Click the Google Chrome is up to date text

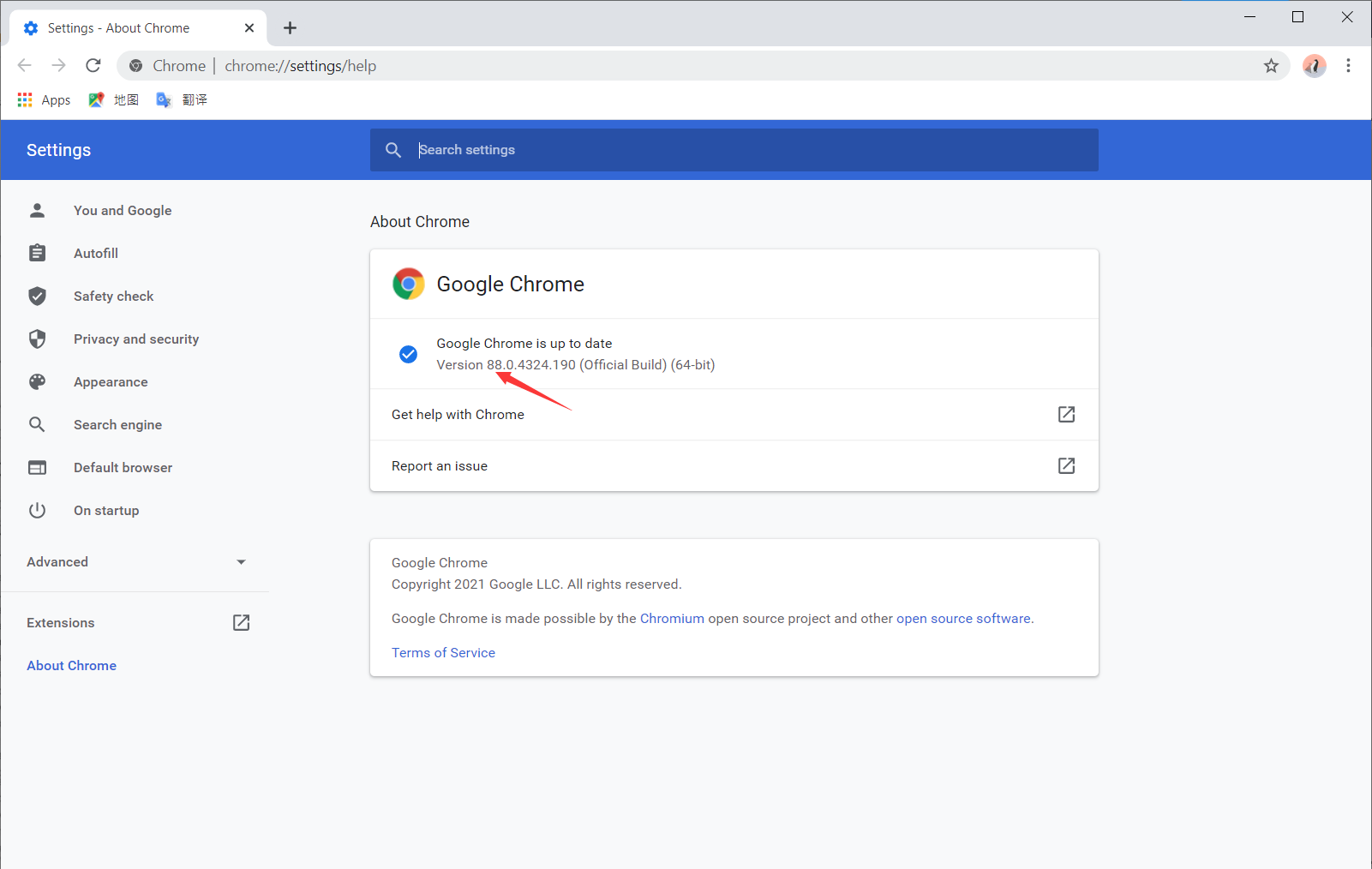point(524,343)
